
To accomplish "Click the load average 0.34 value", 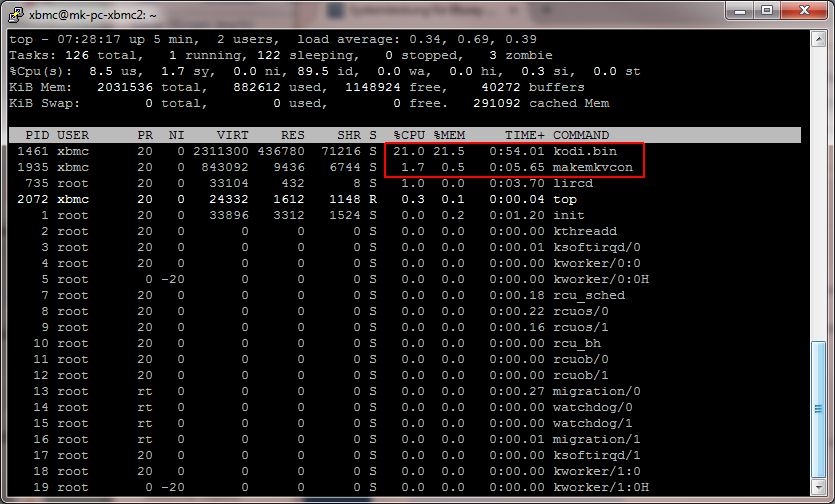I will (425, 39).
